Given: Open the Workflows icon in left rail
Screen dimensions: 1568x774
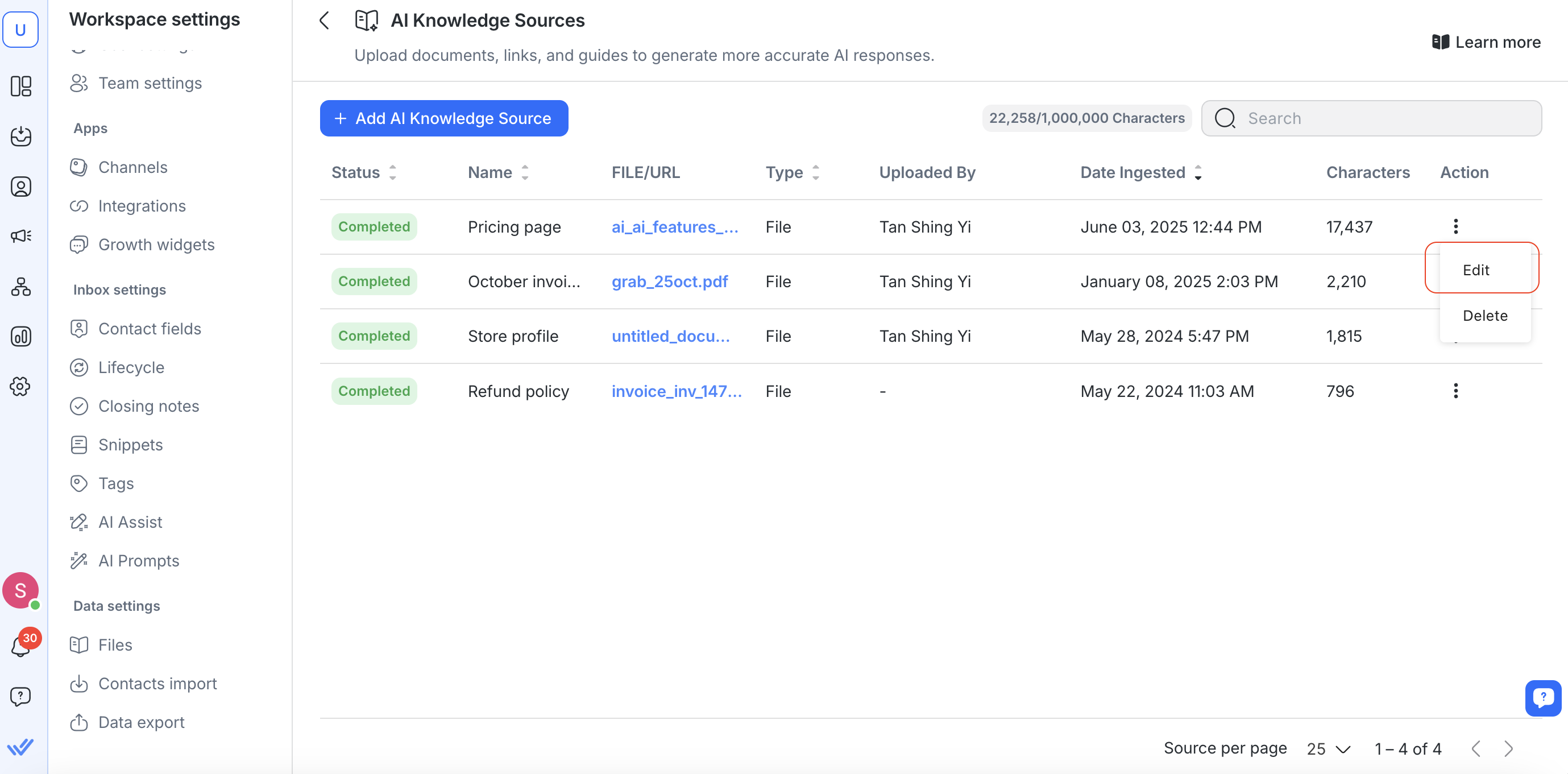Looking at the screenshot, I should [x=20, y=286].
